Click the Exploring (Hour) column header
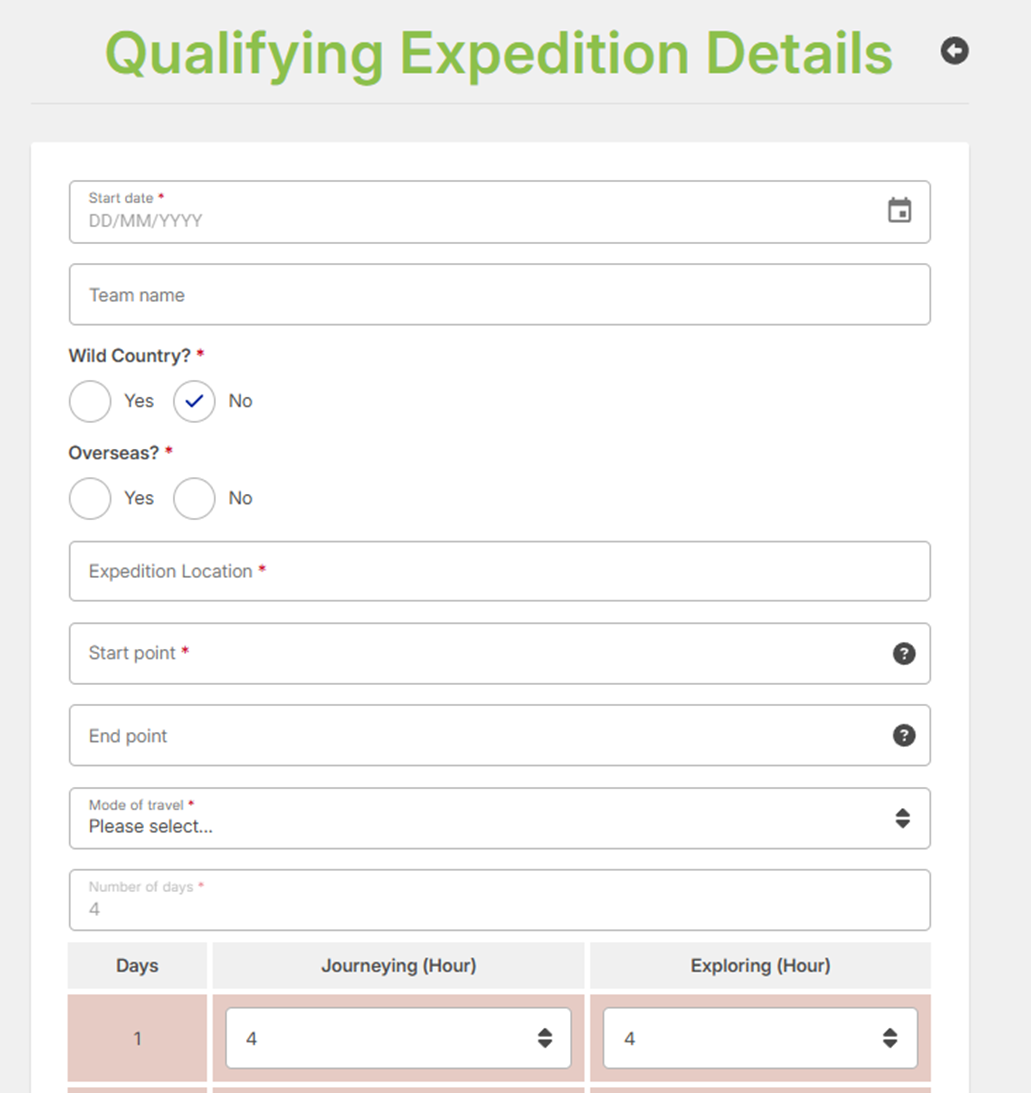Screen dimensions: 1031x1093 point(759,965)
